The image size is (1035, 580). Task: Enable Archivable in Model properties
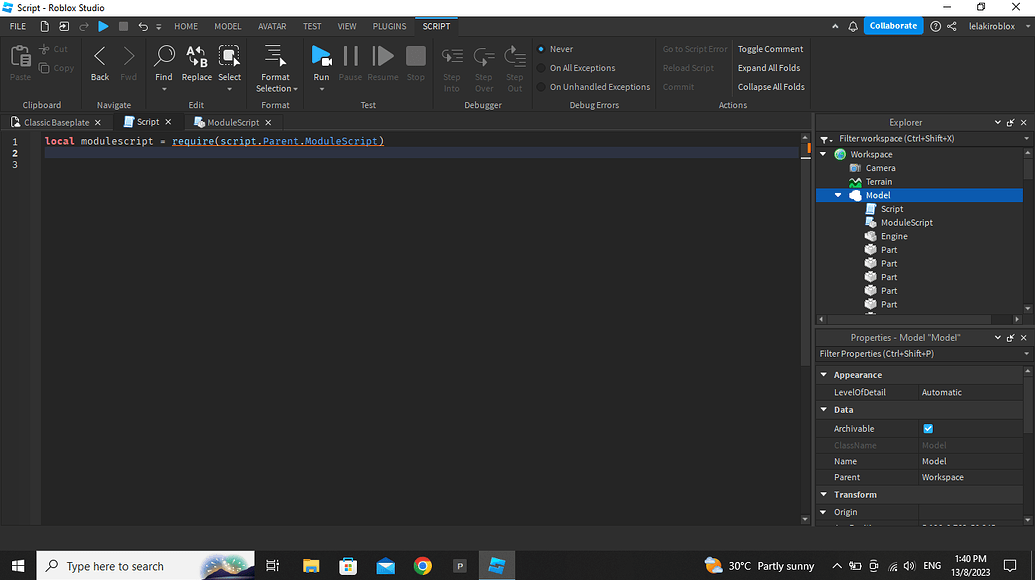927,428
